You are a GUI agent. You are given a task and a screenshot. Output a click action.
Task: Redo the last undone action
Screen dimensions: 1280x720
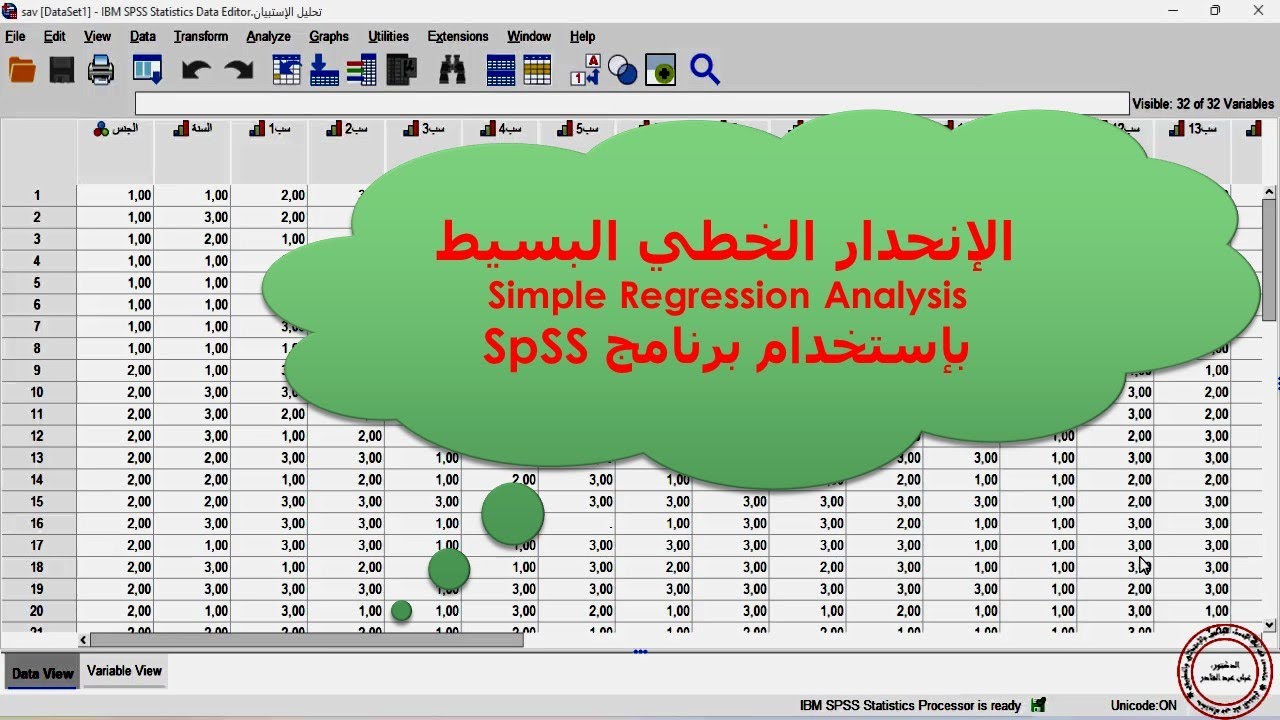238,70
